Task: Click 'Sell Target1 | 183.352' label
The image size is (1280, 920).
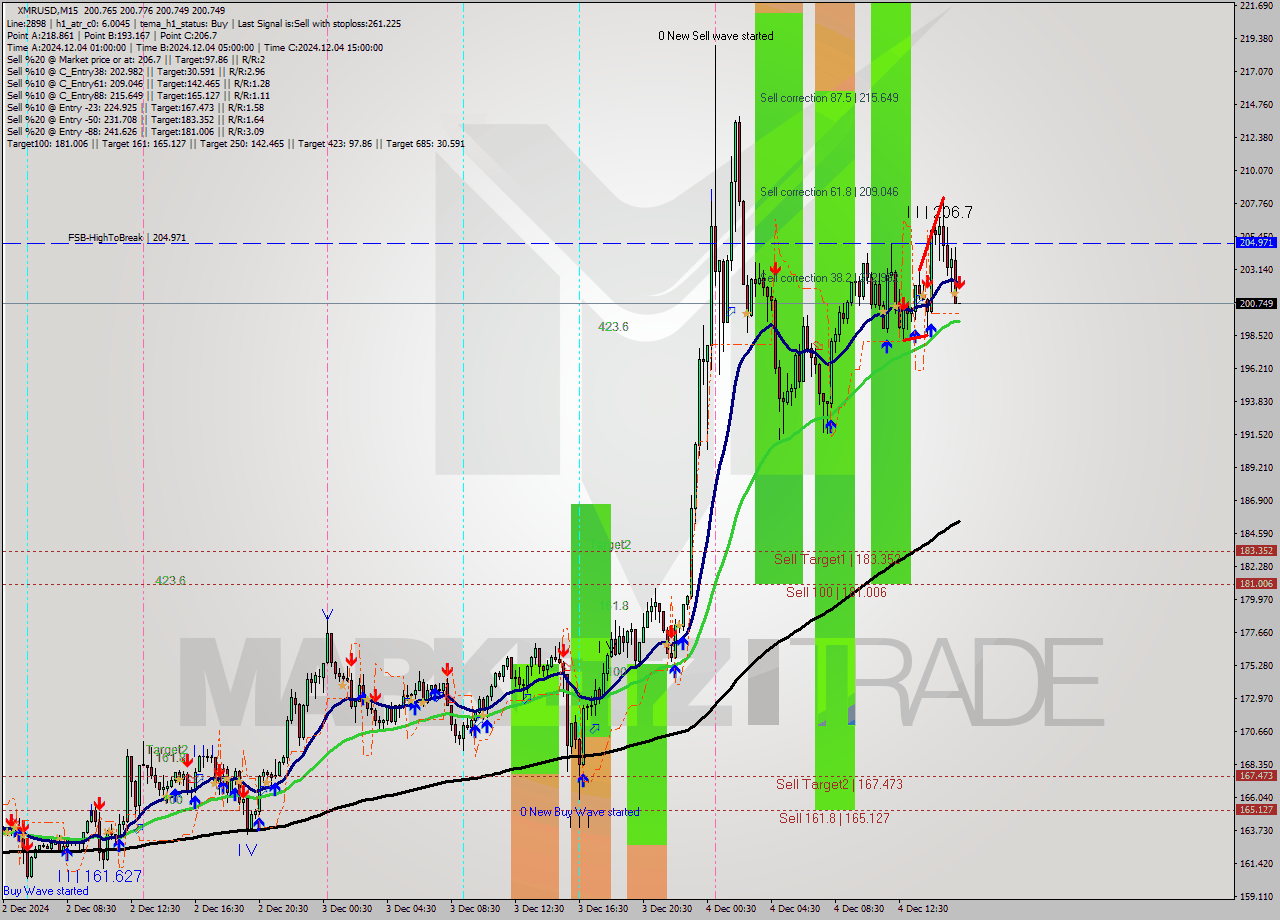Action: pos(839,560)
